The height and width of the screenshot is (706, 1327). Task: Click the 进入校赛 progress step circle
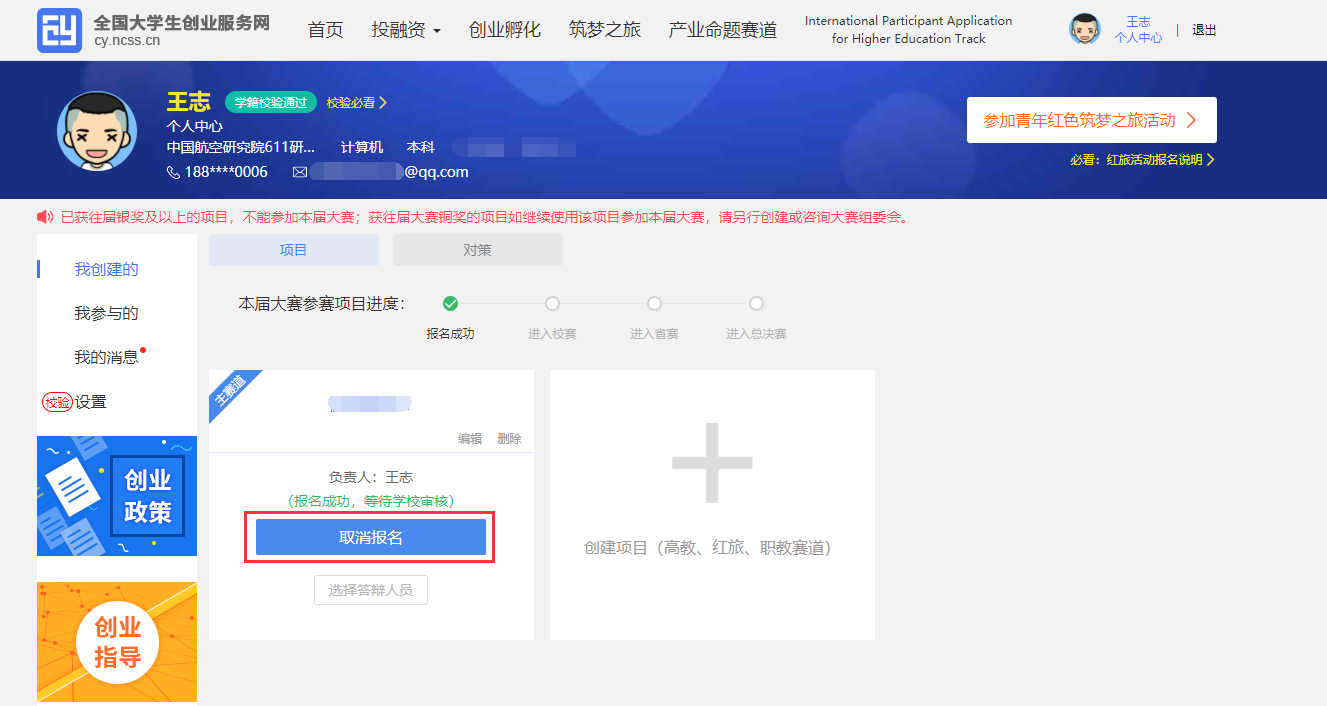point(552,304)
